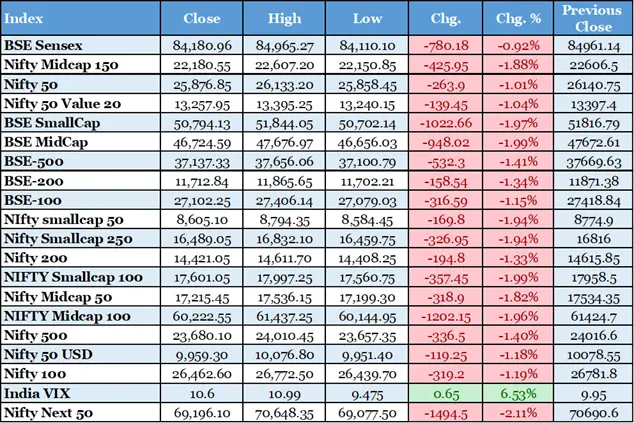Click the Low column header
This screenshot has height=423, width=634.
(367, 18)
